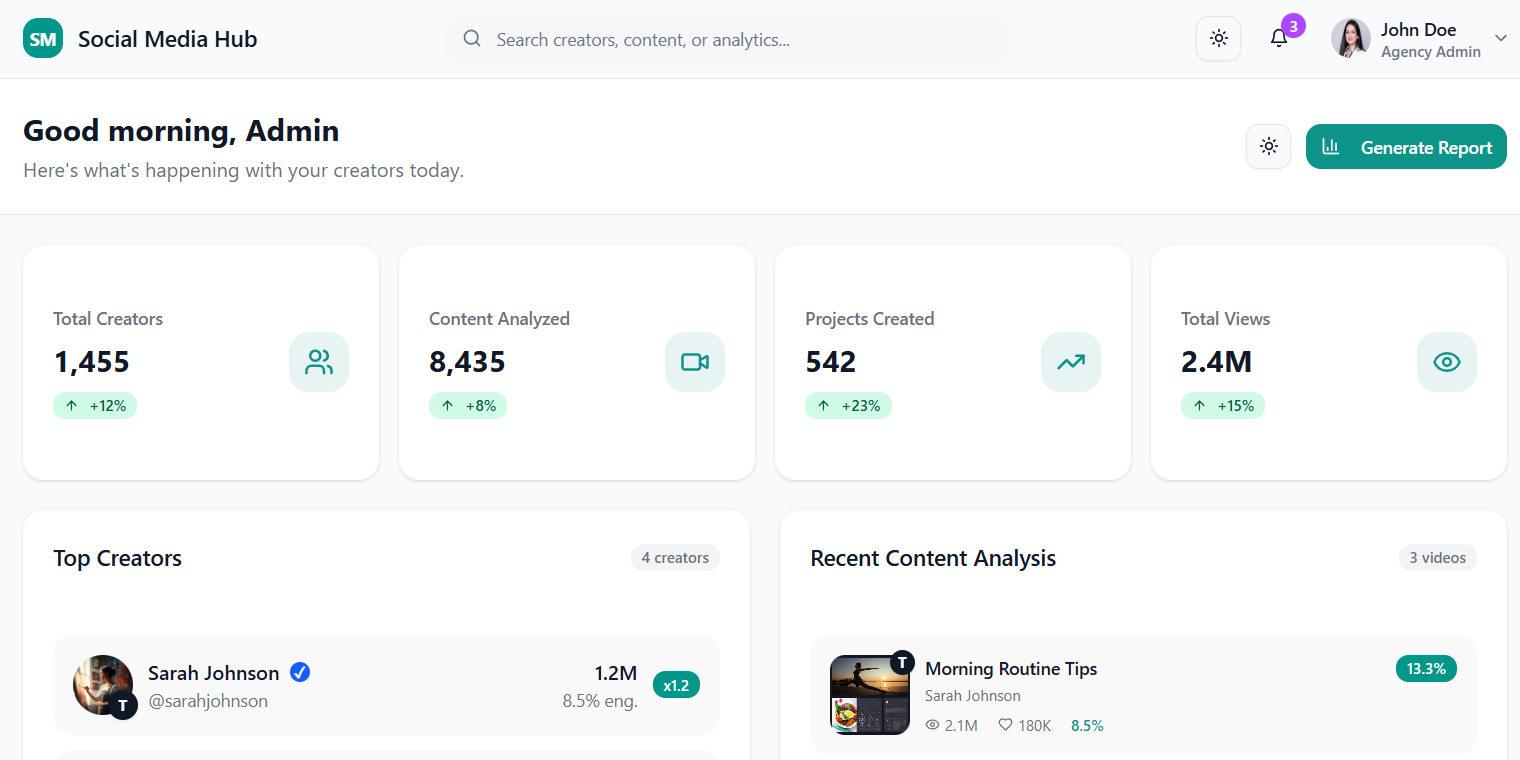Expand the John Doe account dropdown

(1500, 39)
